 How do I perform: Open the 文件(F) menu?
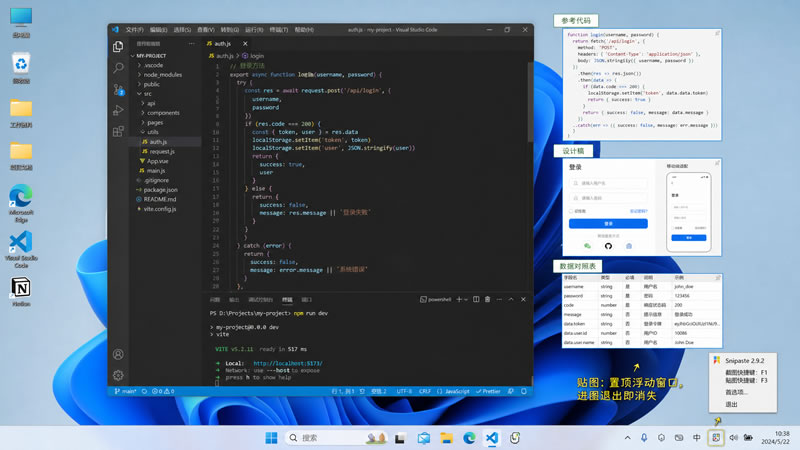point(134,30)
